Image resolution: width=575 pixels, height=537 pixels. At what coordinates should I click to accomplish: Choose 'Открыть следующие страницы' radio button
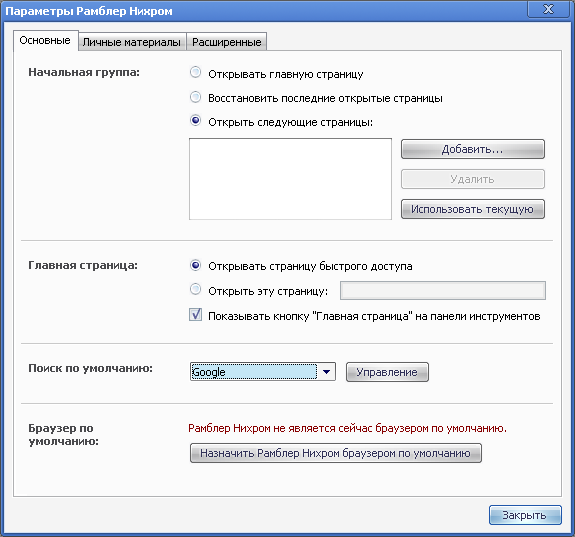(x=195, y=121)
